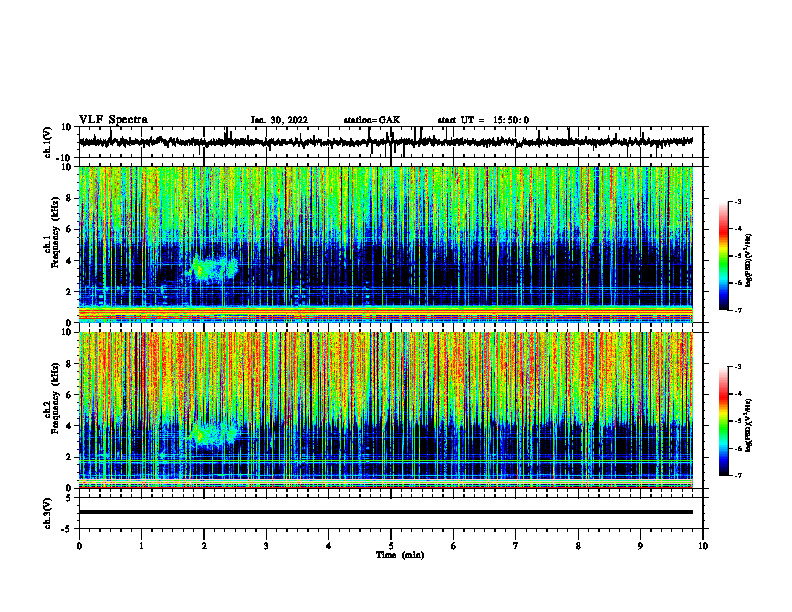Click the "4" tick on the time axis
Viewport: 792px width, 612px height.
coord(329,546)
